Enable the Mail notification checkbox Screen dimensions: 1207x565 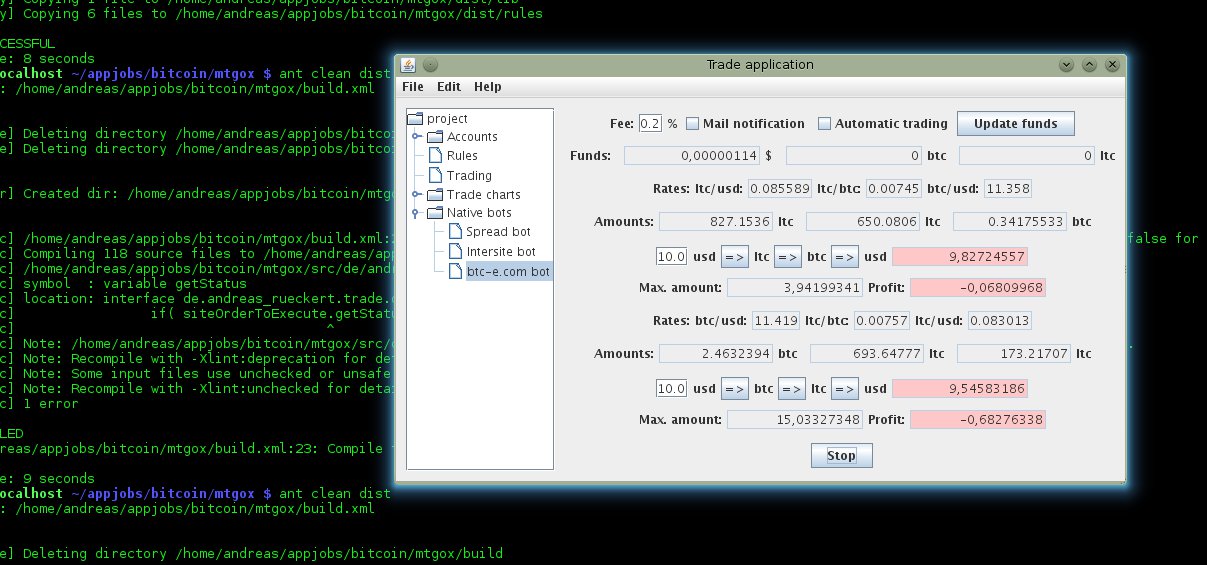pyautogui.click(x=692, y=124)
